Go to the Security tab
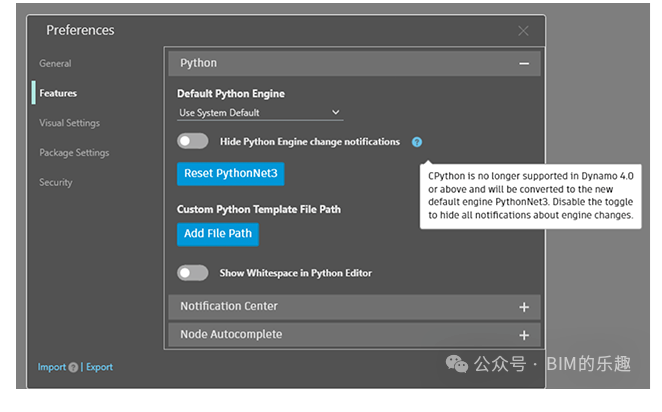The height and width of the screenshot is (412, 662). click(56, 182)
